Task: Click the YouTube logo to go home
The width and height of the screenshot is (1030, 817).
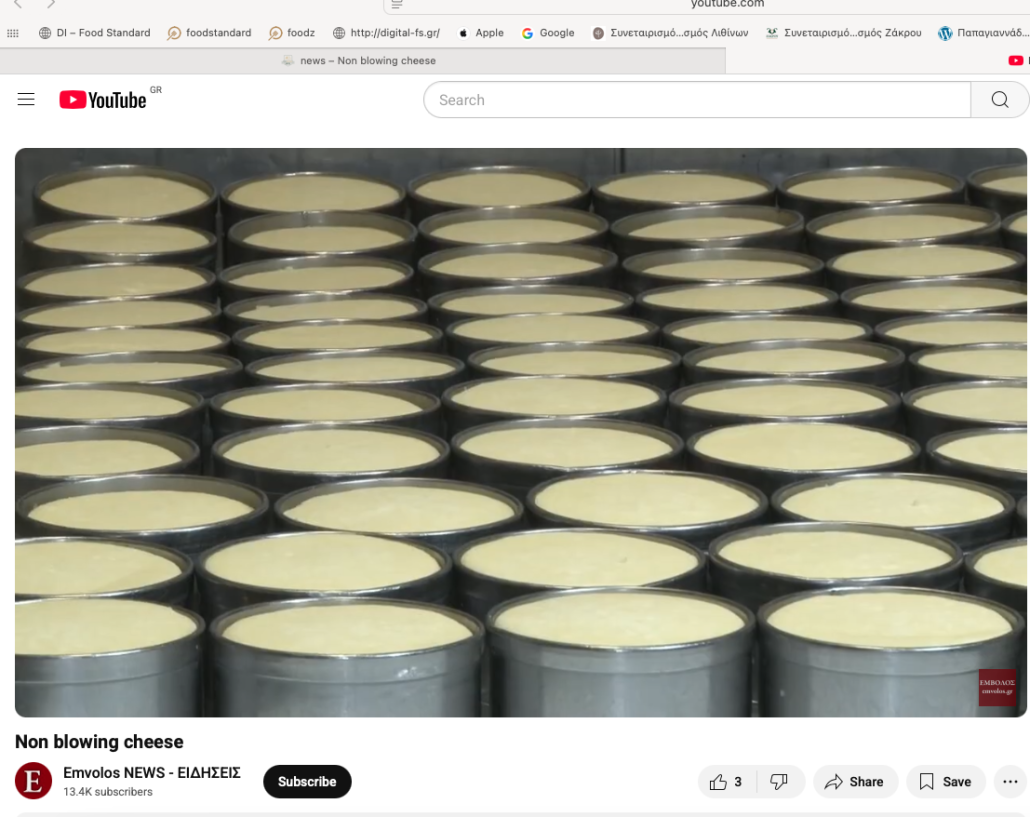Action: click(x=103, y=100)
